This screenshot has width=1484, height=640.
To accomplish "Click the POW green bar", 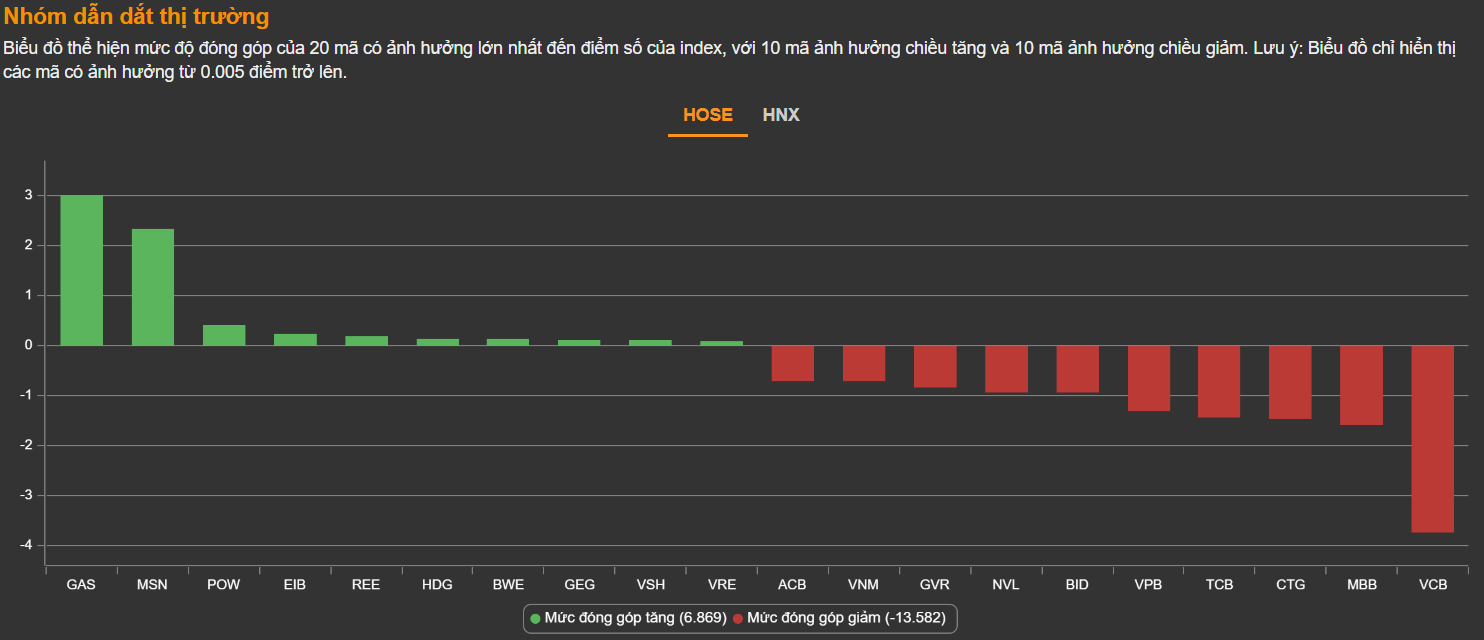I will click(x=224, y=335).
